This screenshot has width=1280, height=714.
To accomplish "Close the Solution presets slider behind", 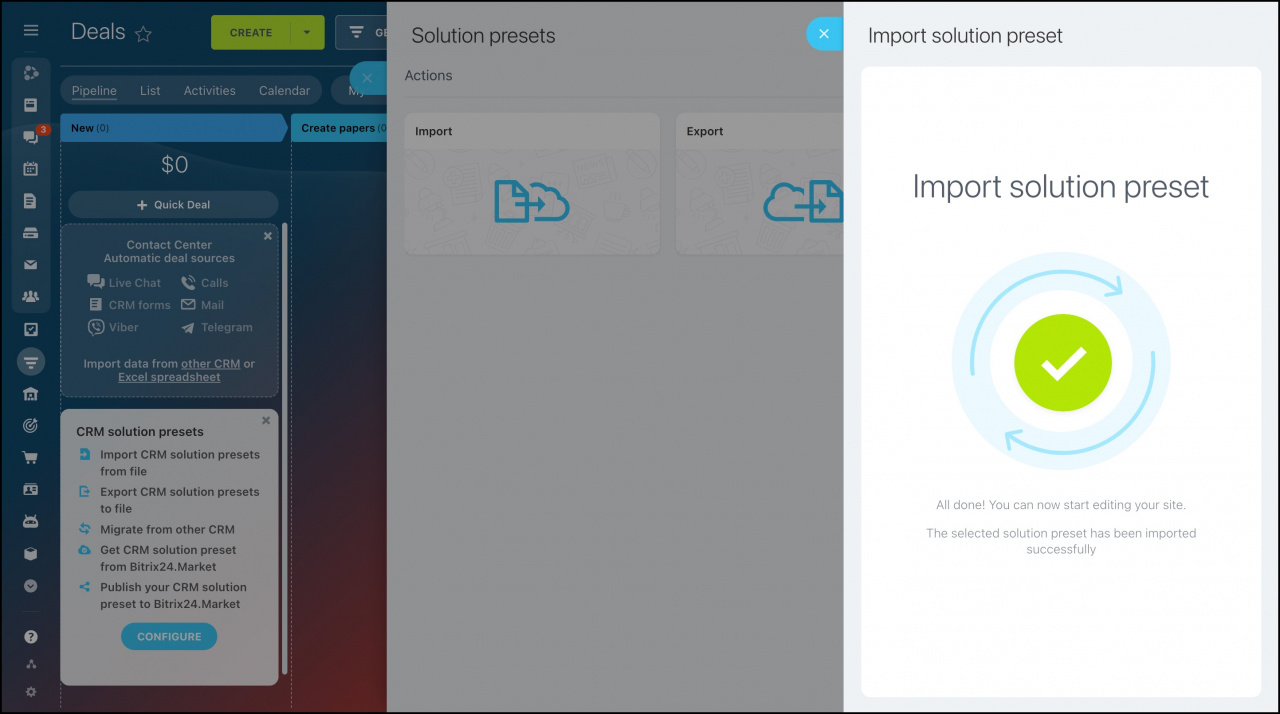I will (367, 78).
